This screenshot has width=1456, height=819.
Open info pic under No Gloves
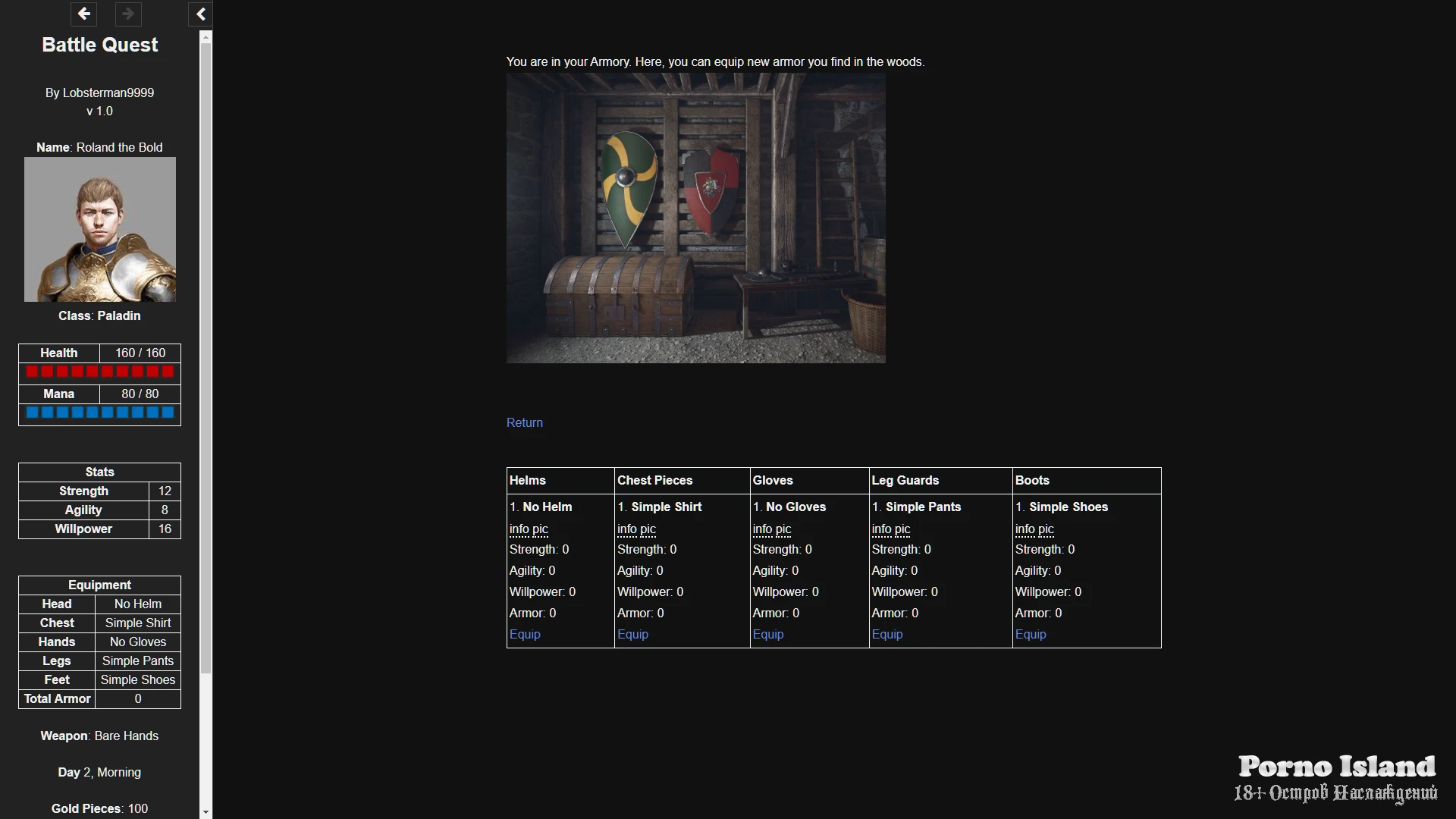tap(771, 529)
